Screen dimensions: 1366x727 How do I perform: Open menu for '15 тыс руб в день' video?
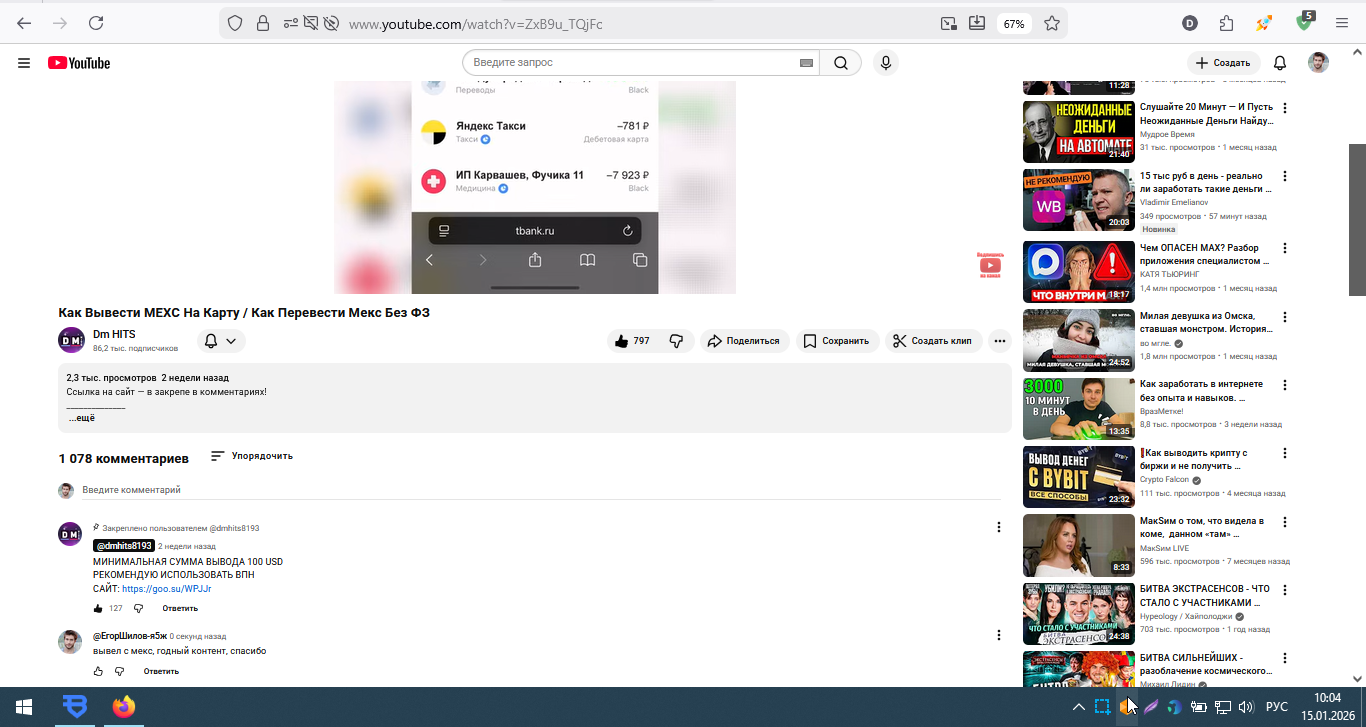pos(1285,177)
